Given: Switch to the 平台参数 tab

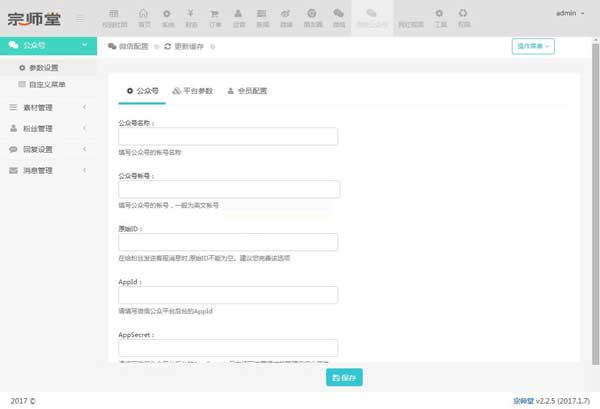Looking at the screenshot, I should (192, 91).
